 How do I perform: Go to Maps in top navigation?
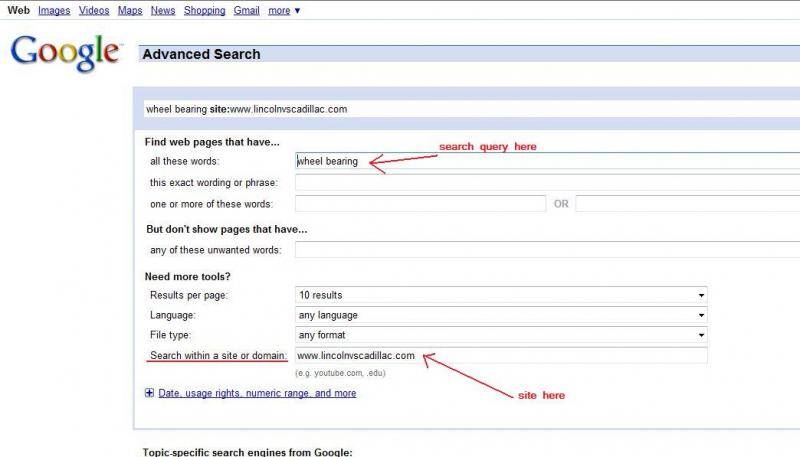click(130, 10)
